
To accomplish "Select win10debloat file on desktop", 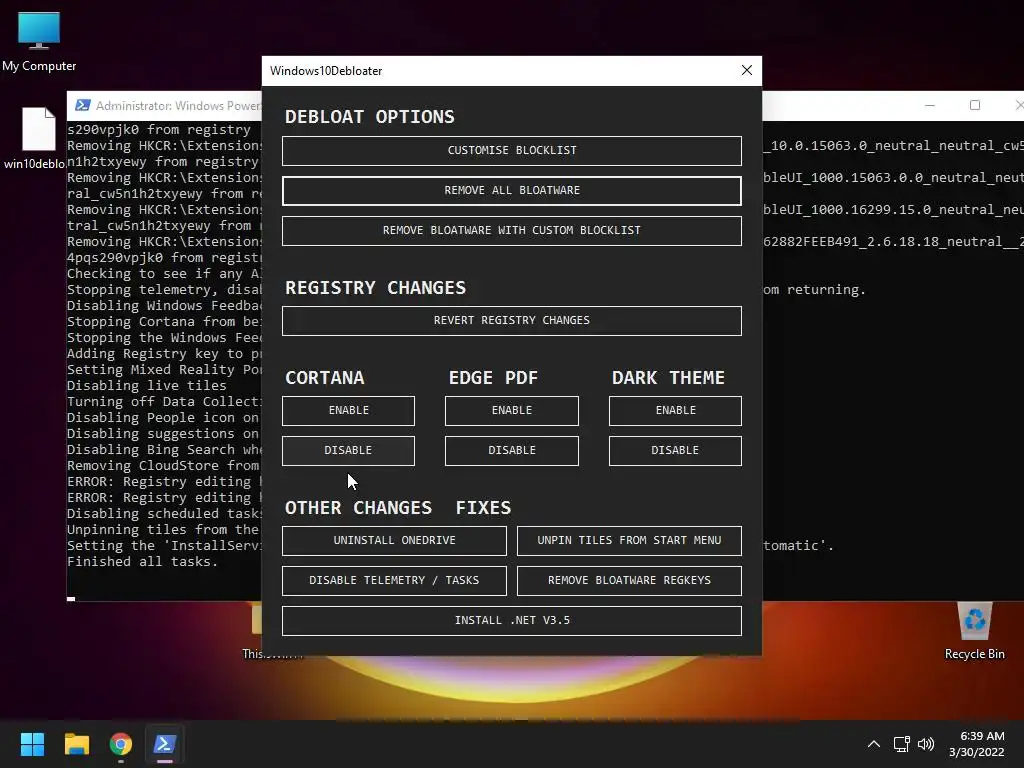I will point(34,138).
